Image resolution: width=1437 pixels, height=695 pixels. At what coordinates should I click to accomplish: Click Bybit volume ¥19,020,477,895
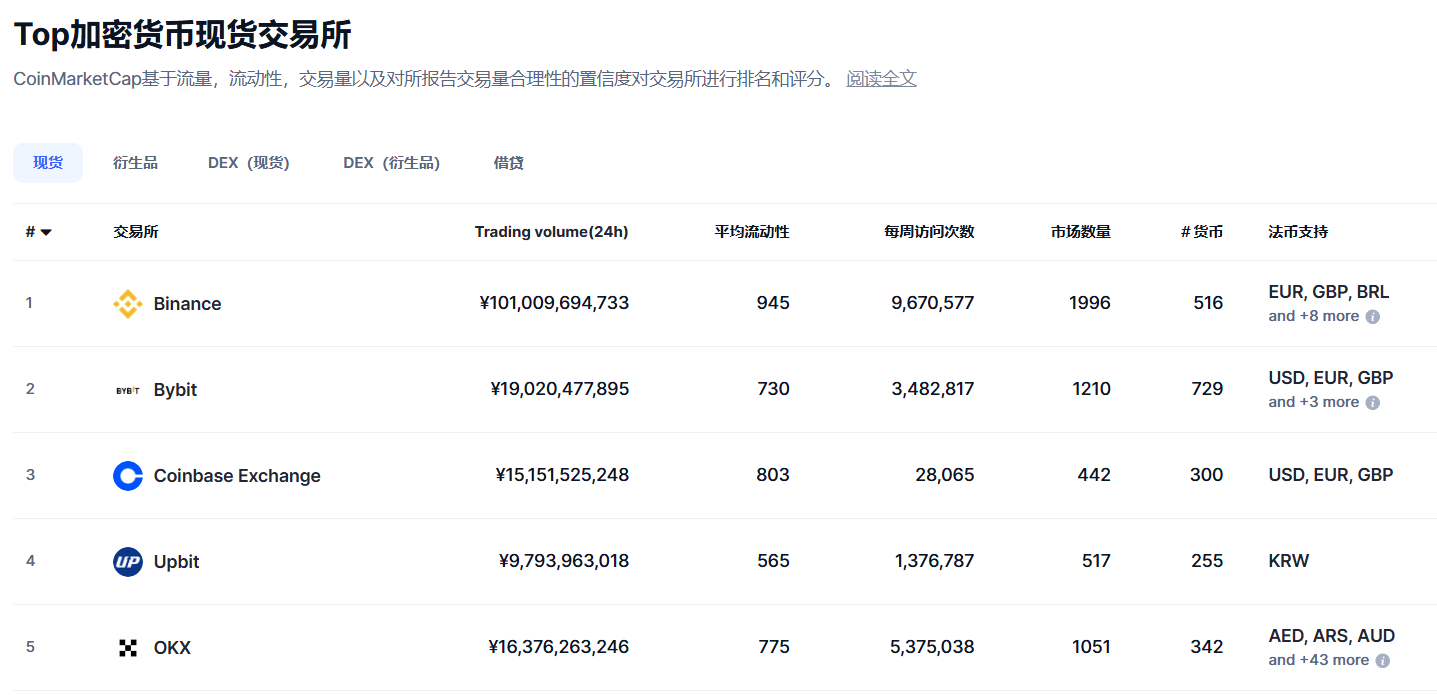pos(560,389)
